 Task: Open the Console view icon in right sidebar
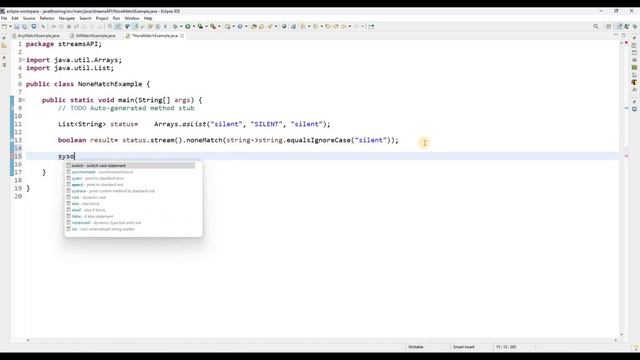click(x=634, y=109)
